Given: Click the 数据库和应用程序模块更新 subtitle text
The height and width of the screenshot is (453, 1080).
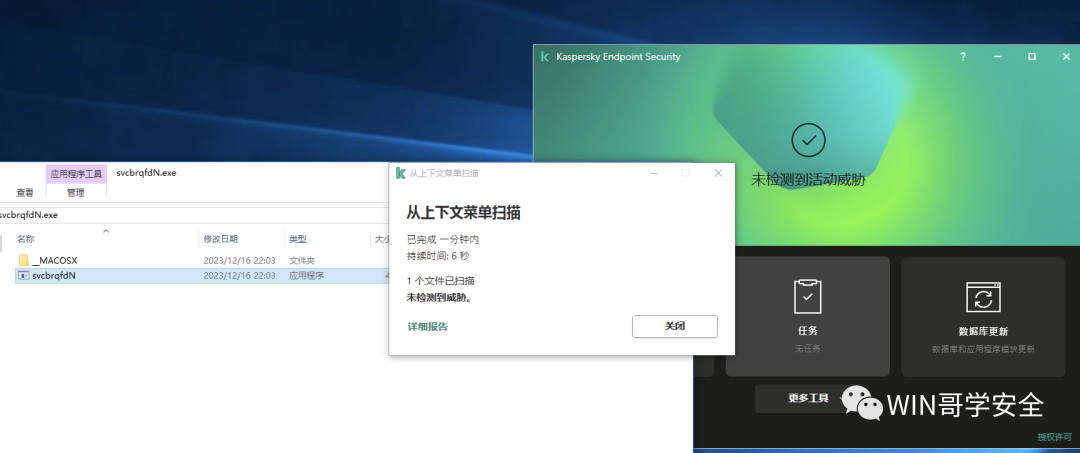Looking at the screenshot, I should coord(983,349).
